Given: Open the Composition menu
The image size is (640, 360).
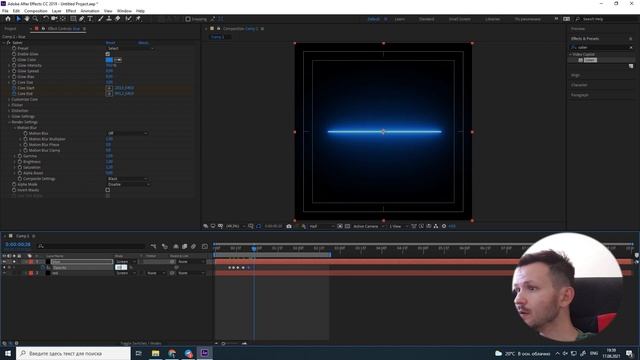Looking at the screenshot, I should pos(36,11).
